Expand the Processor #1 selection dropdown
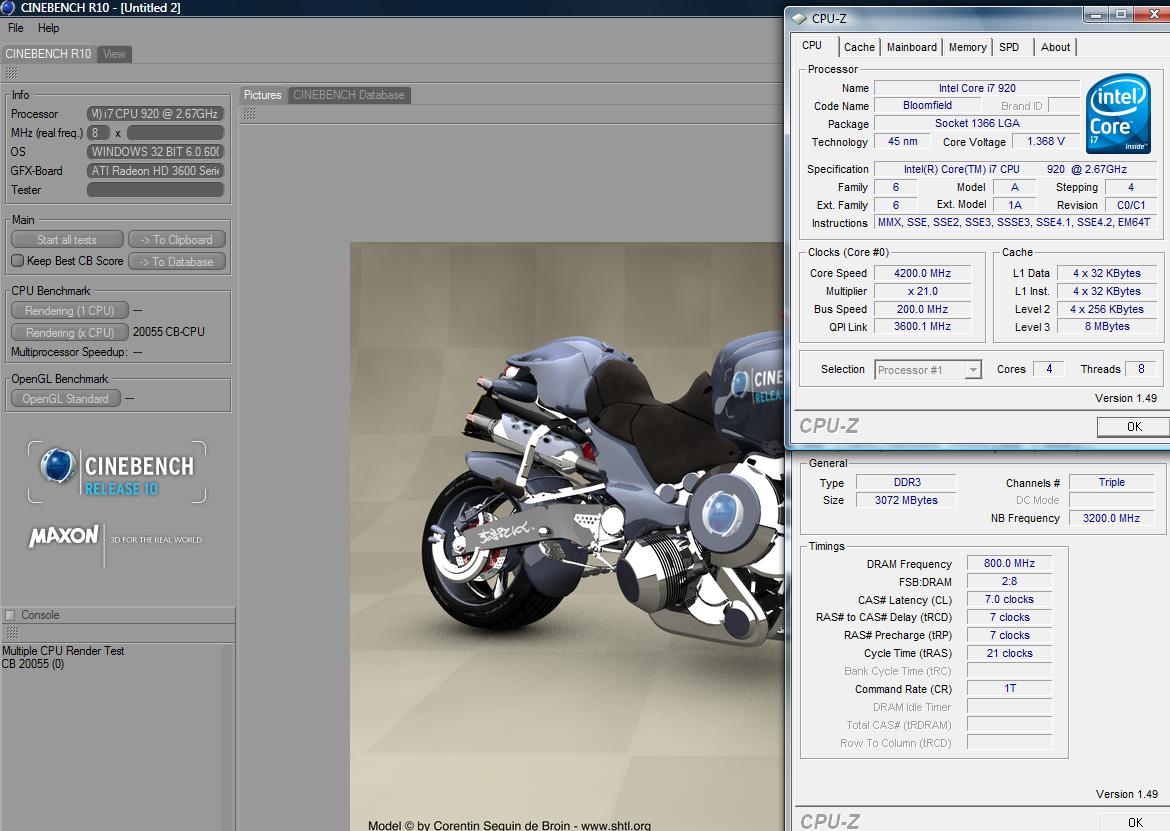This screenshot has height=831, width=1170. click(x=972, y=370)
